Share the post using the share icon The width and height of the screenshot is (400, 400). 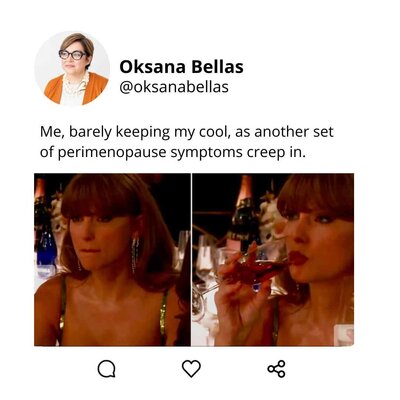276,369
